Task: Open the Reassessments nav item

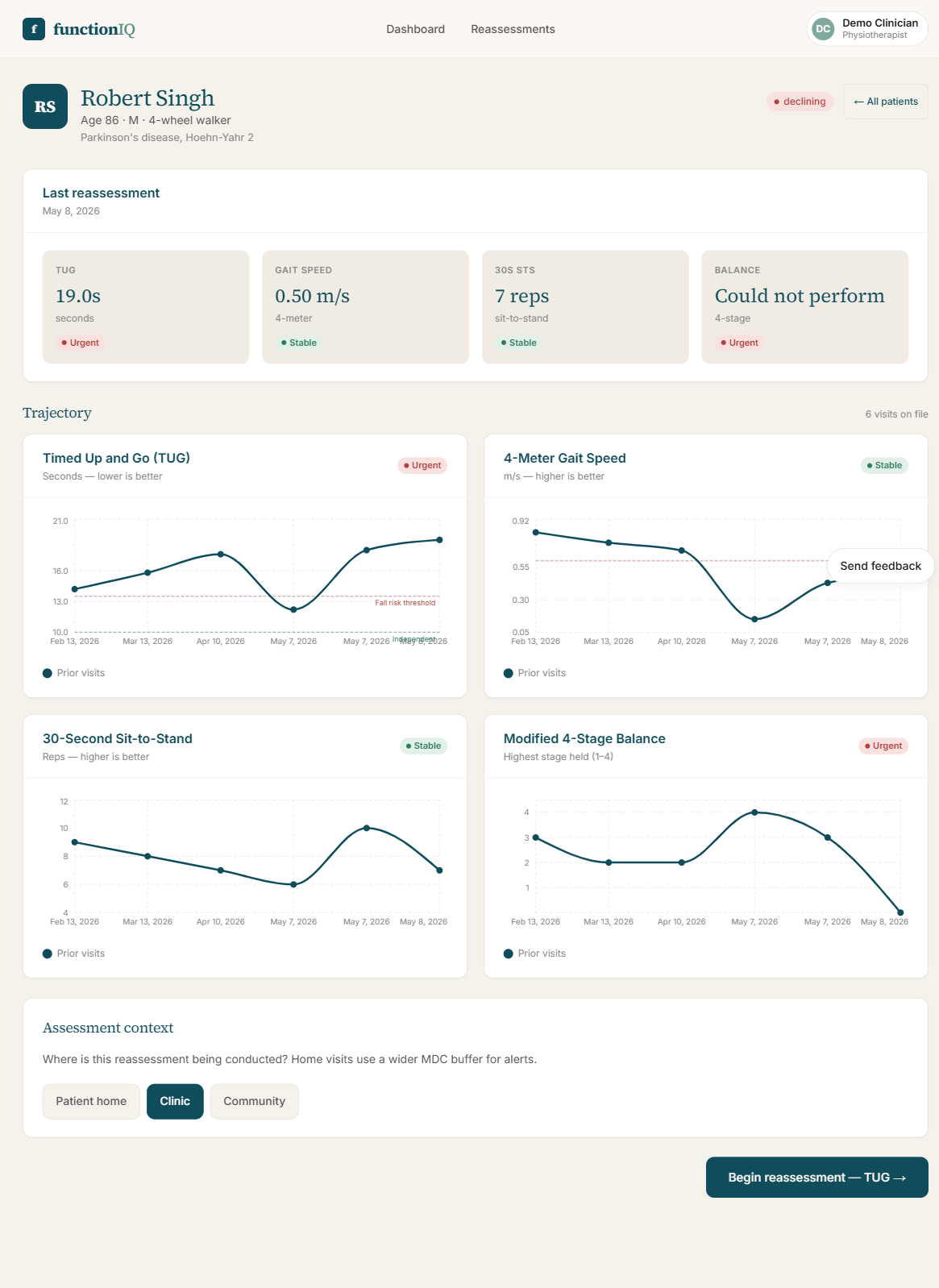Action: 513,29
